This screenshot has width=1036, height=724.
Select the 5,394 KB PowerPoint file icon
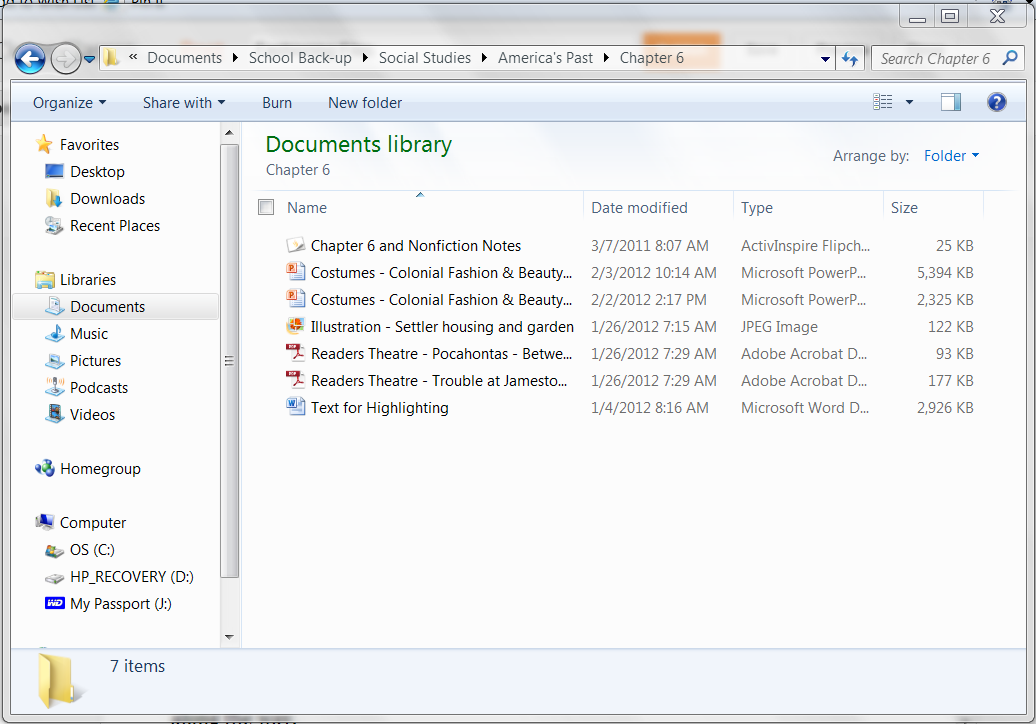tap(295, 272)
